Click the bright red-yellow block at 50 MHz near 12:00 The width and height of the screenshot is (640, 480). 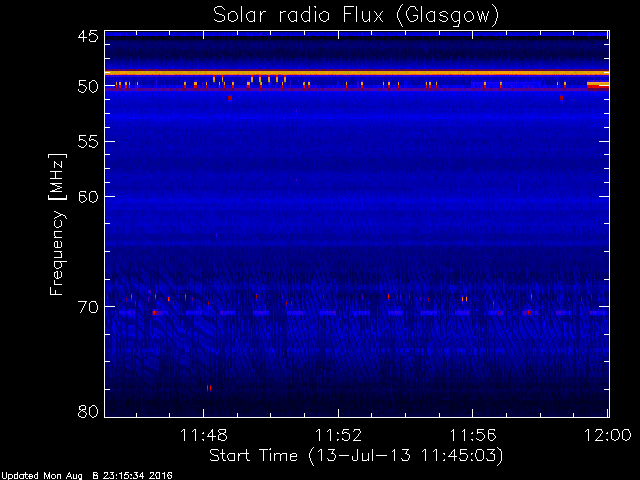[x=598, y=85]
